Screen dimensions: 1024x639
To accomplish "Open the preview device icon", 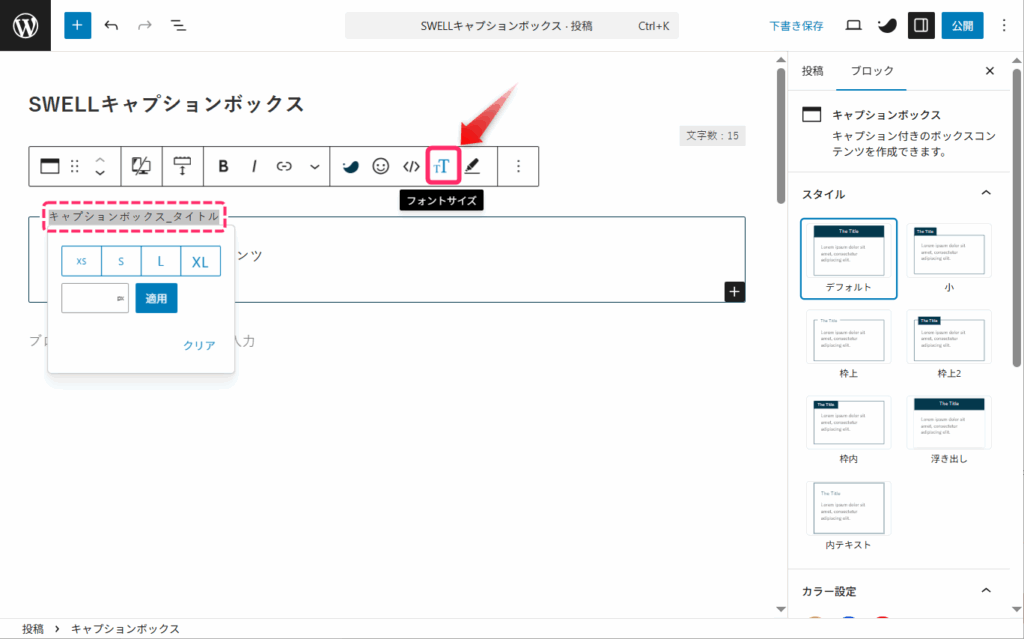I will tap(853, 25).
